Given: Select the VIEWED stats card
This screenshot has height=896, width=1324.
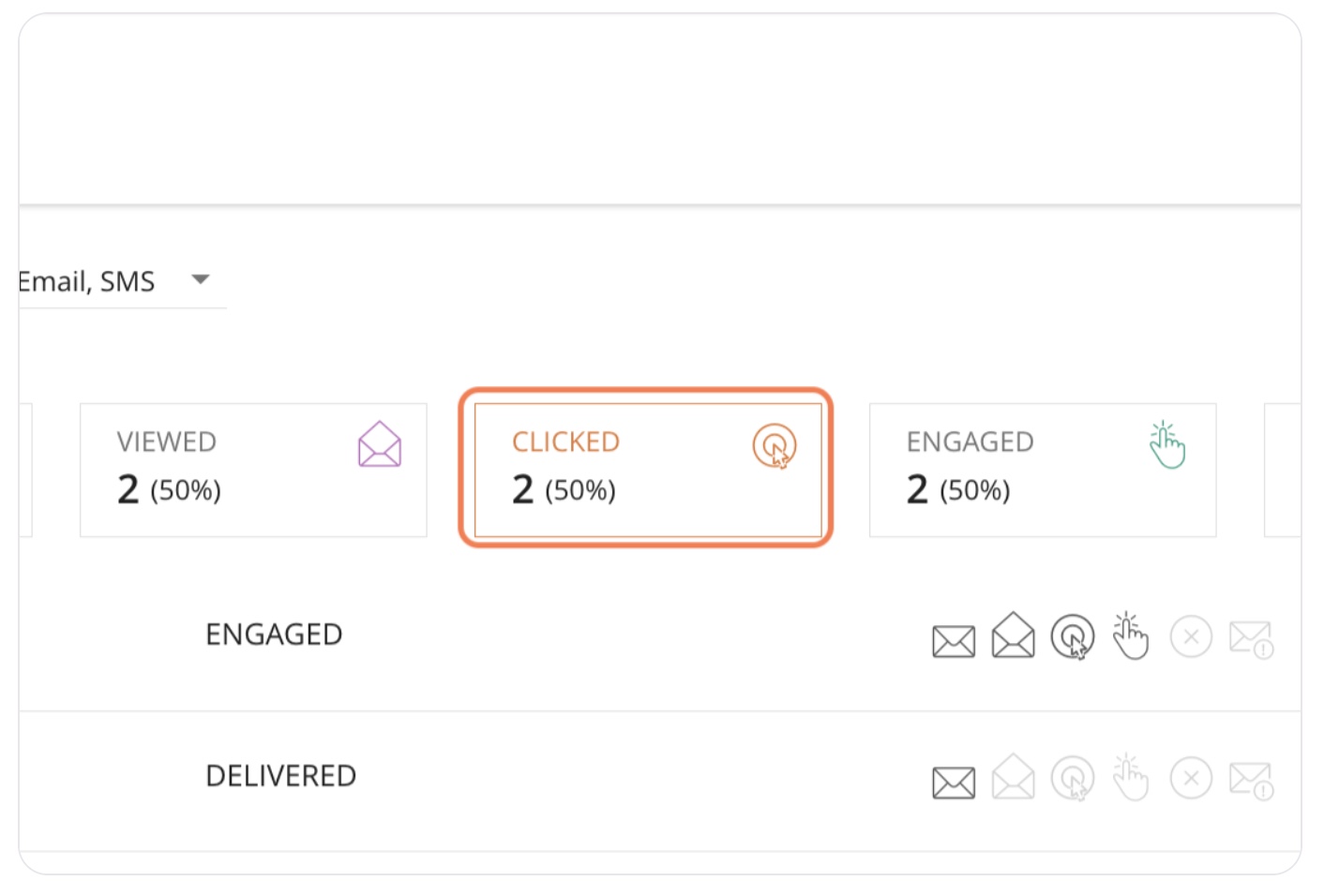Looking at the screenshot, I should coord(253,470).
